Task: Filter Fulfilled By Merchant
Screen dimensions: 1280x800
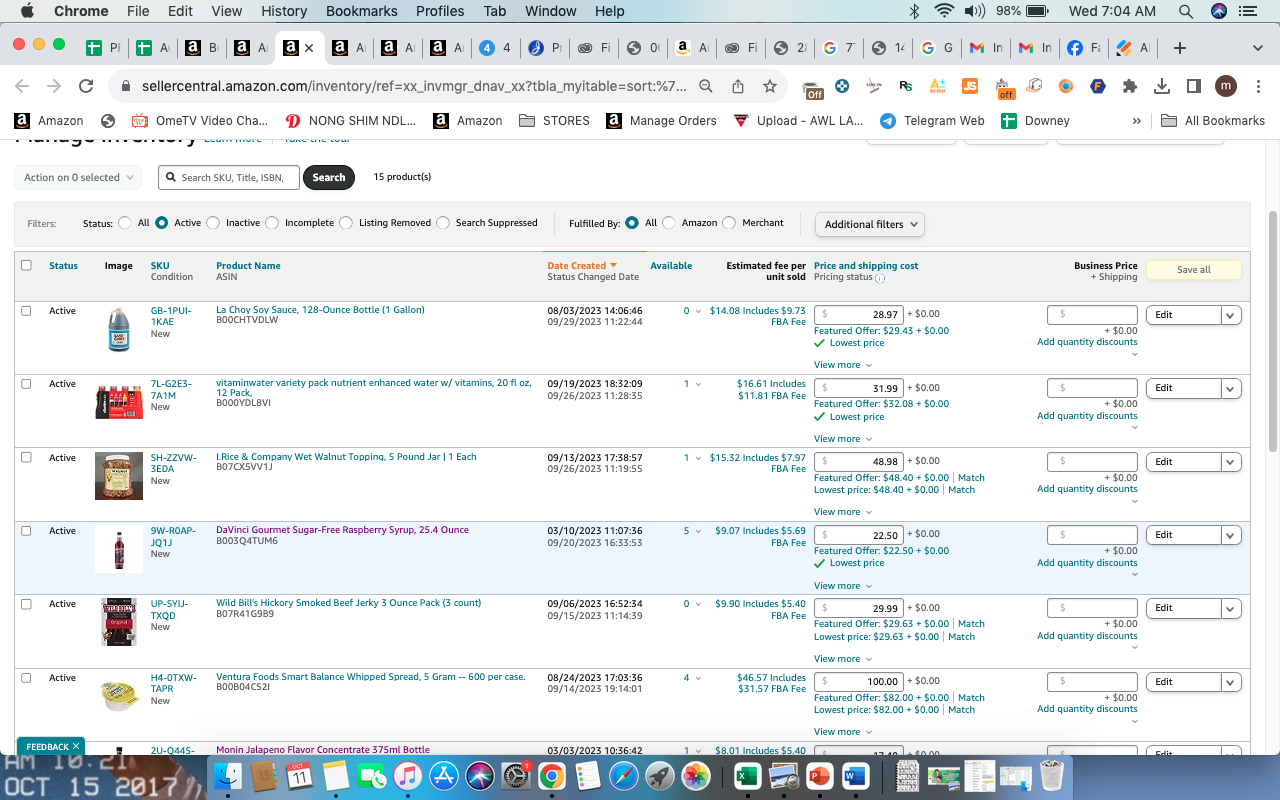Action: point(729,223)
